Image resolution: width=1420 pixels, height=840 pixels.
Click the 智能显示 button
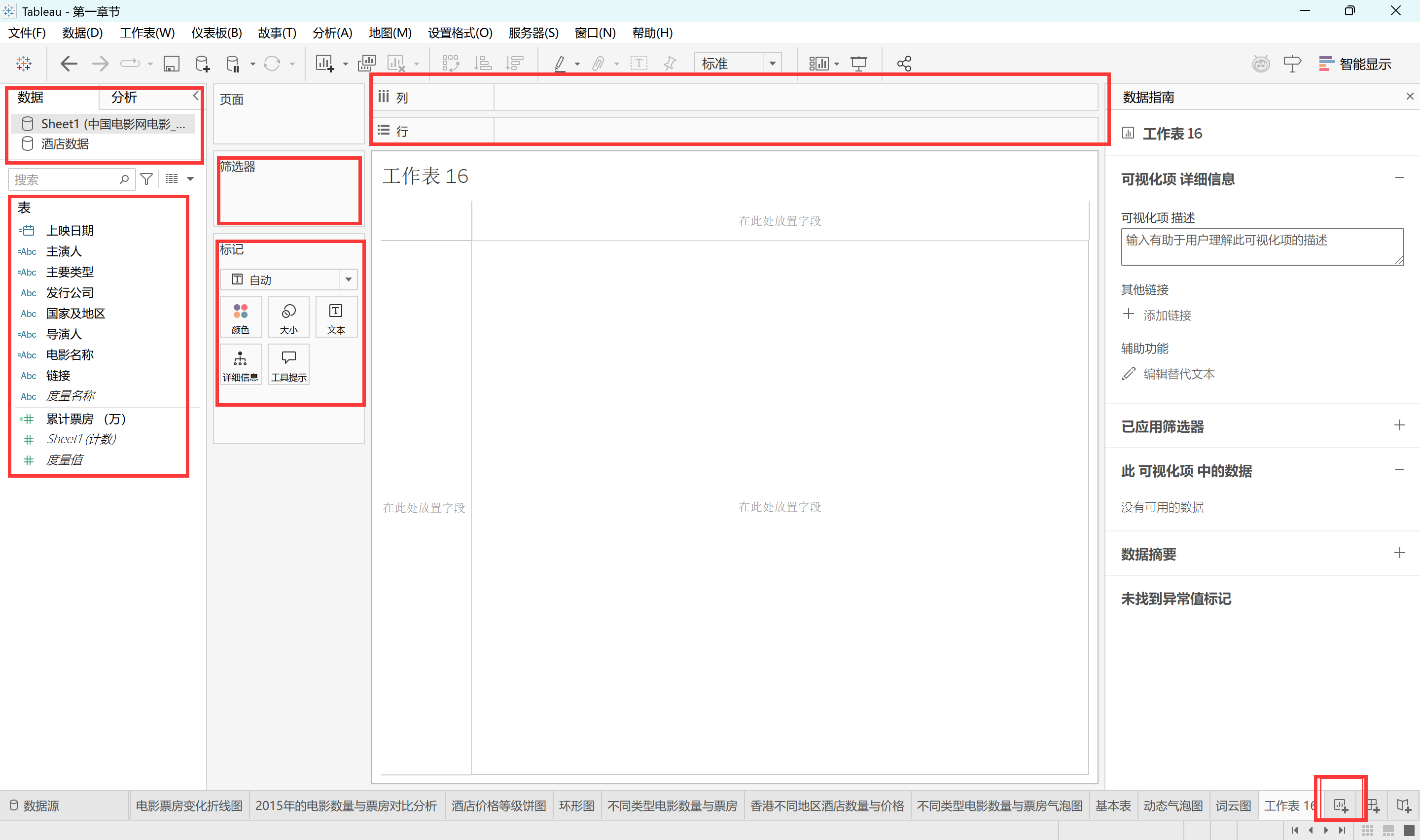(x=1355, y=64)
